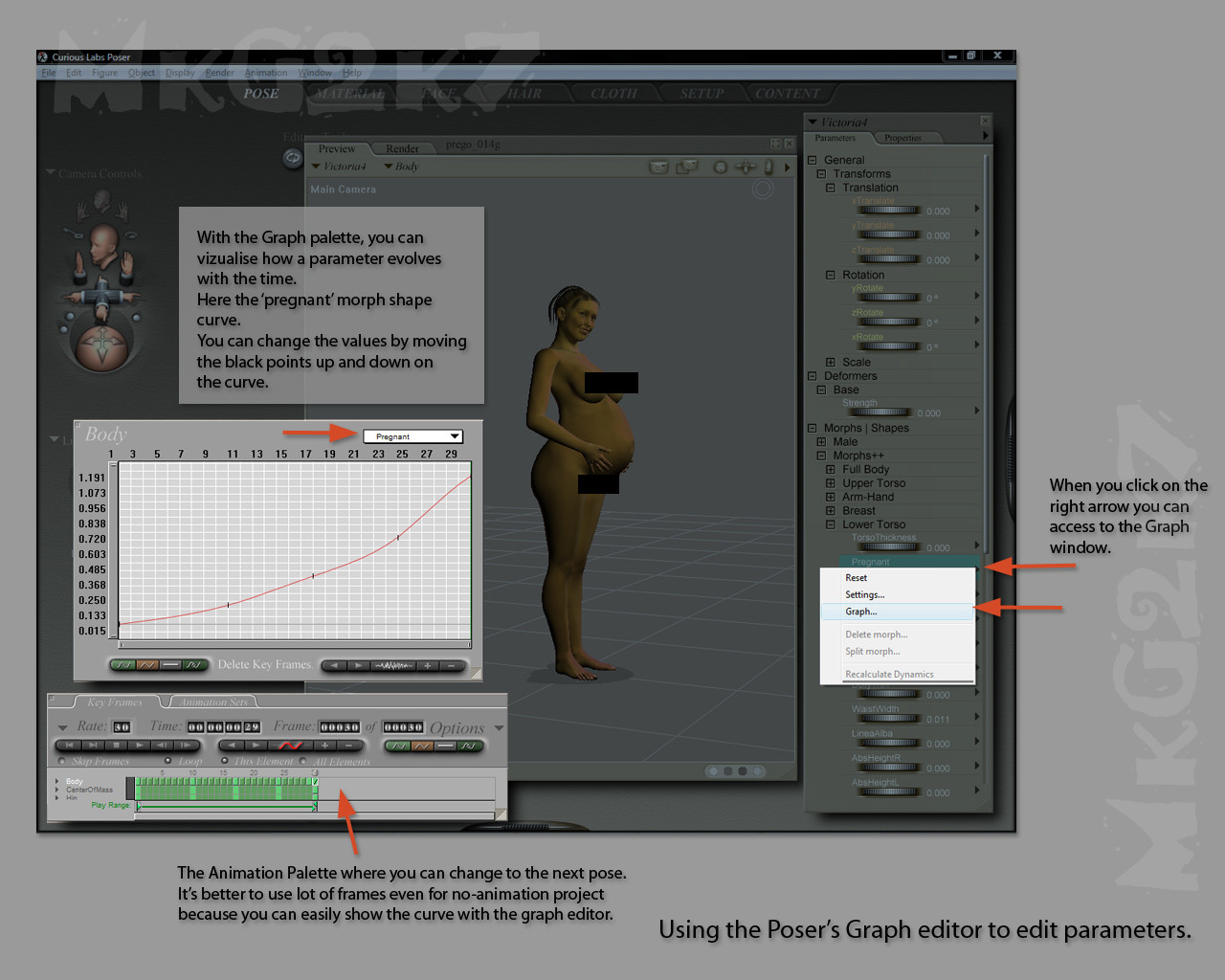1225x980 pixels.
Task: Click the WaistWidth parameter dial
Action: click(x=888, y=719)
